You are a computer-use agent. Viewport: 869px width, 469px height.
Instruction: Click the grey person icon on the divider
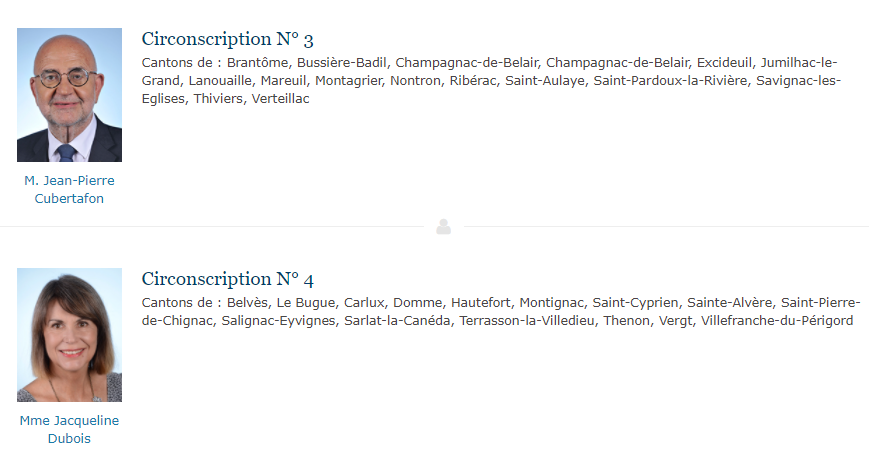[x=443, y=227]
